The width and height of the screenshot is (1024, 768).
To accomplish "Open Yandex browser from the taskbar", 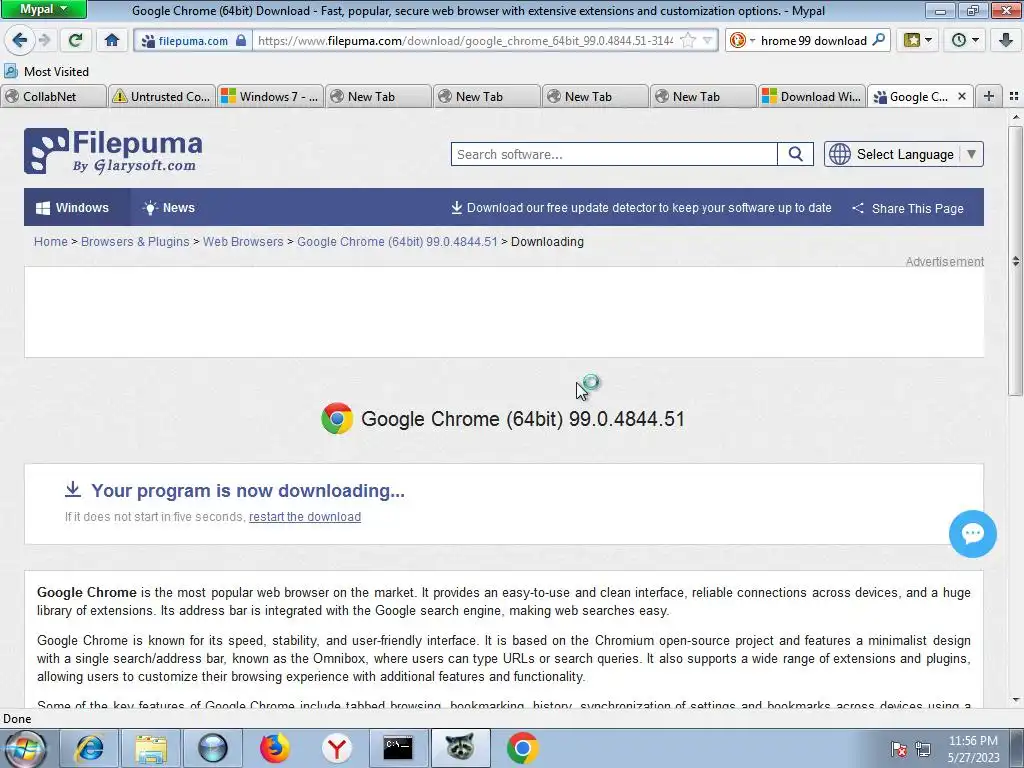I will click(x=336, y=748).
